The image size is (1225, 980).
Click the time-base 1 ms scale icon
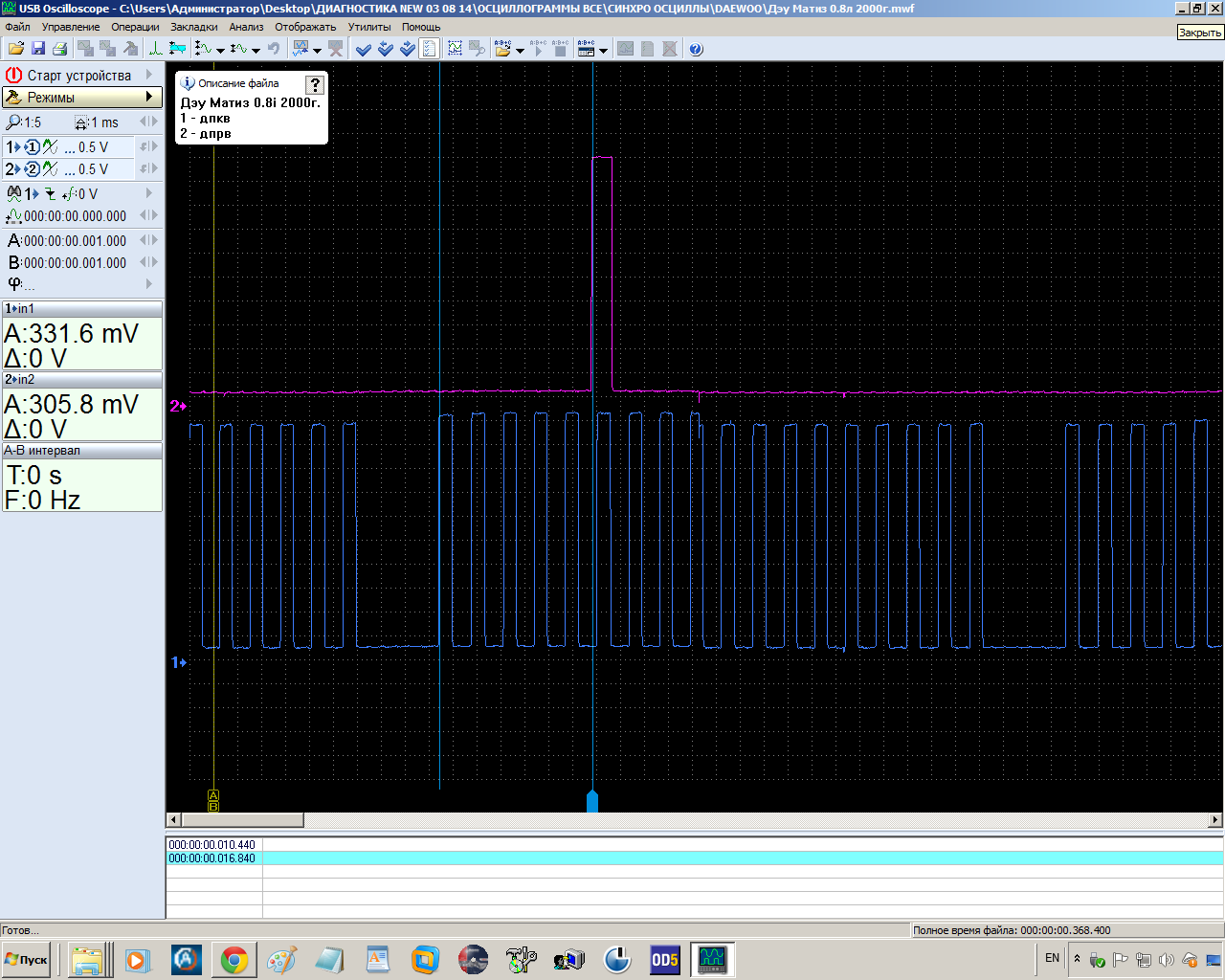pos(81,122)
